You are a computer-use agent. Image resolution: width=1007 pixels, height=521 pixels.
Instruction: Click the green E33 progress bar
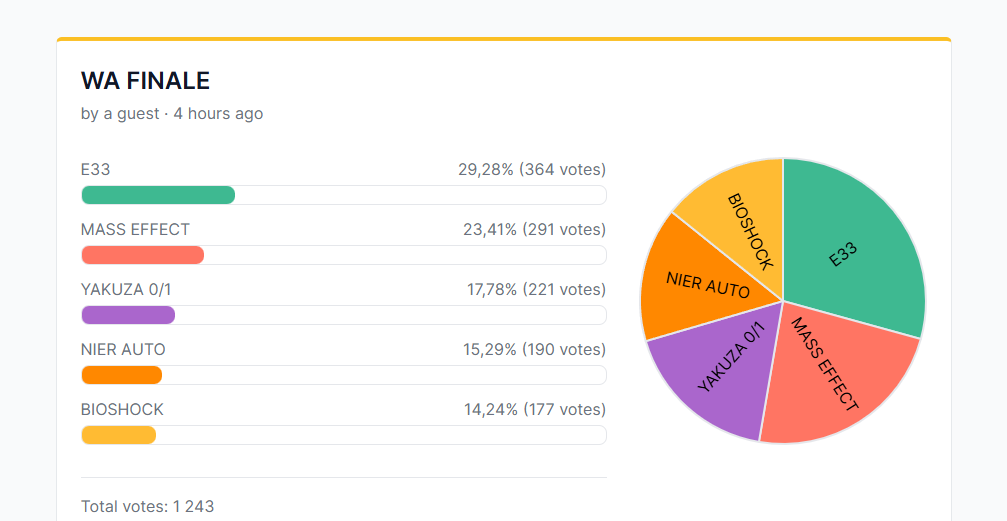coord(344,195)
